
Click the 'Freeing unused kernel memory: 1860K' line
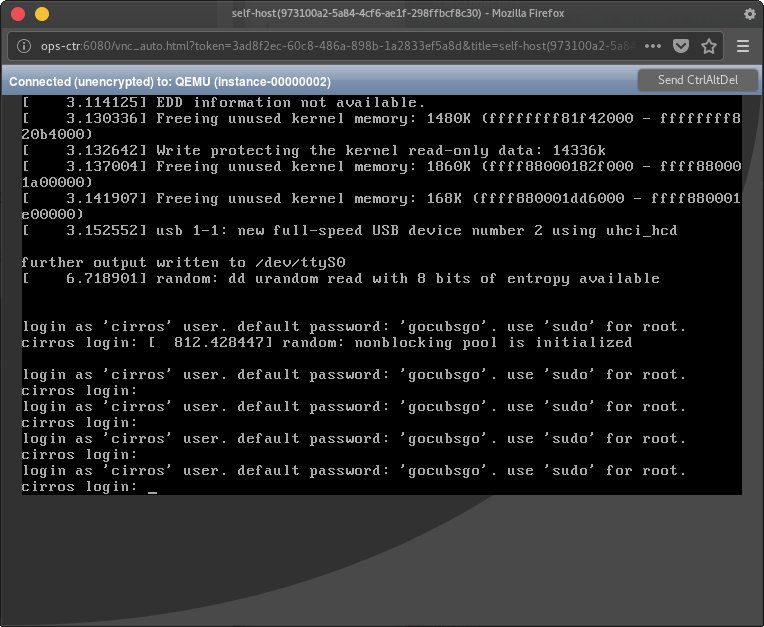point(382,174)
